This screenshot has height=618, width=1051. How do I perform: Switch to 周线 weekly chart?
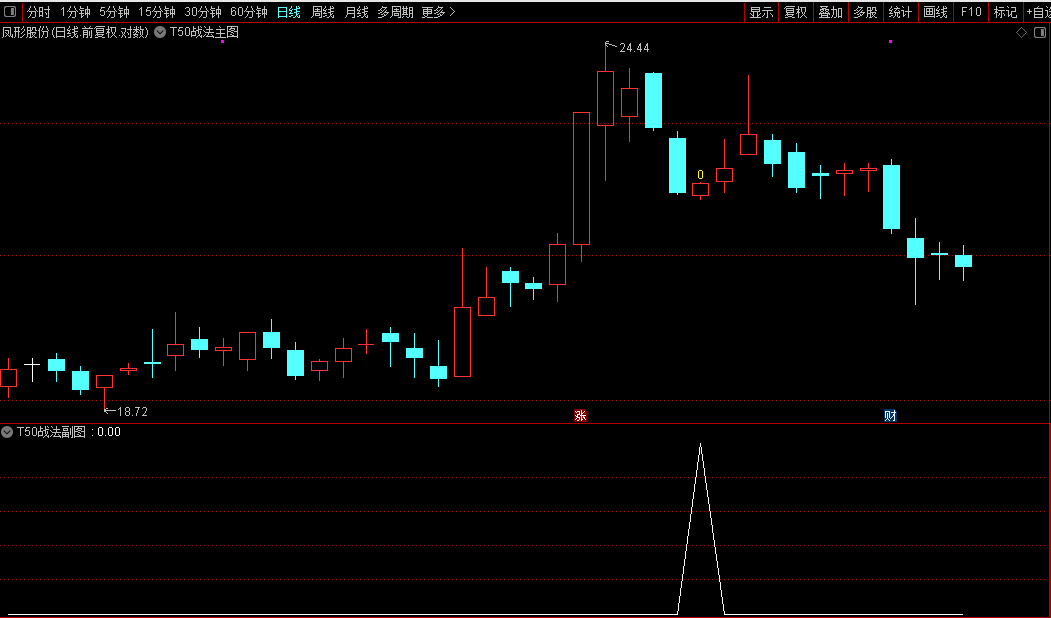click(x=323, y=12)
